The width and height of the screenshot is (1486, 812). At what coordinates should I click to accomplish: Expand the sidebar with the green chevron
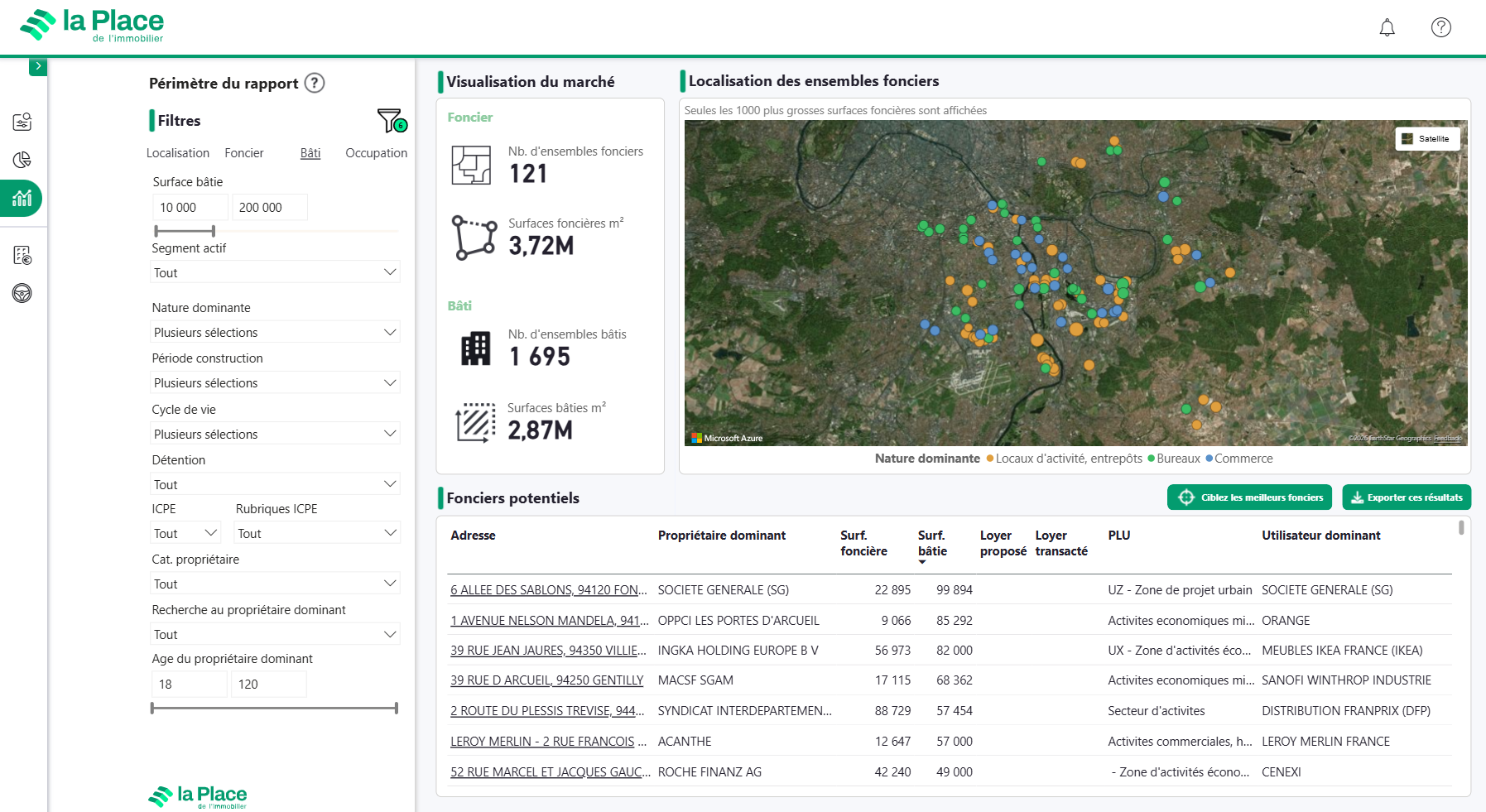(38, 66)
